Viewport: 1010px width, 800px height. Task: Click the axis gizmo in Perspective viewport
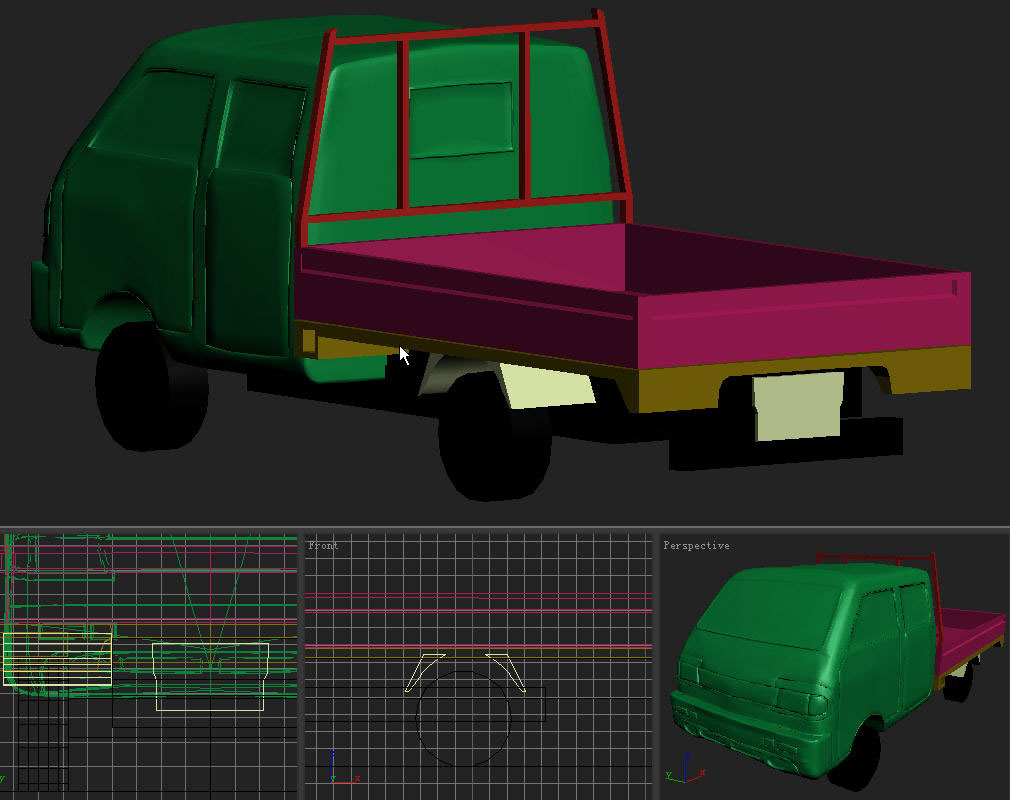click(683, 771)
